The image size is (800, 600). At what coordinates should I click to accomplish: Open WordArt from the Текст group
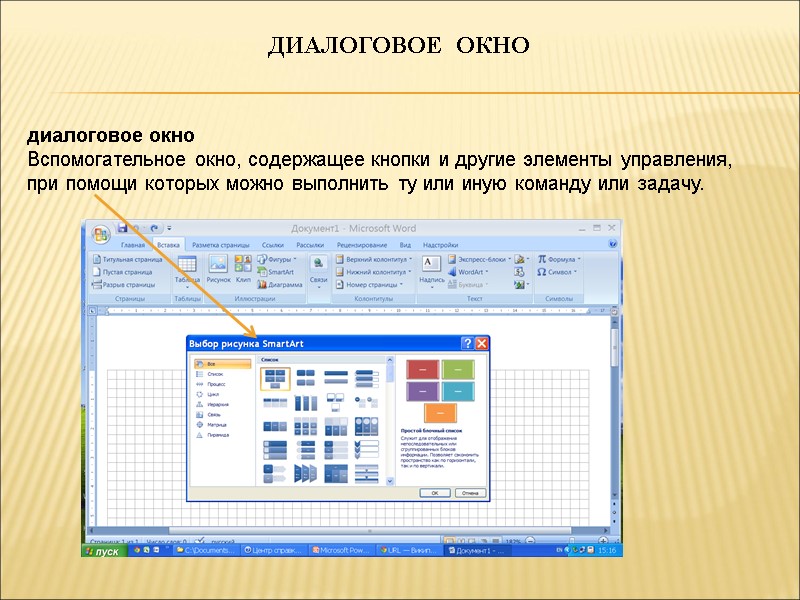(470, 272)
